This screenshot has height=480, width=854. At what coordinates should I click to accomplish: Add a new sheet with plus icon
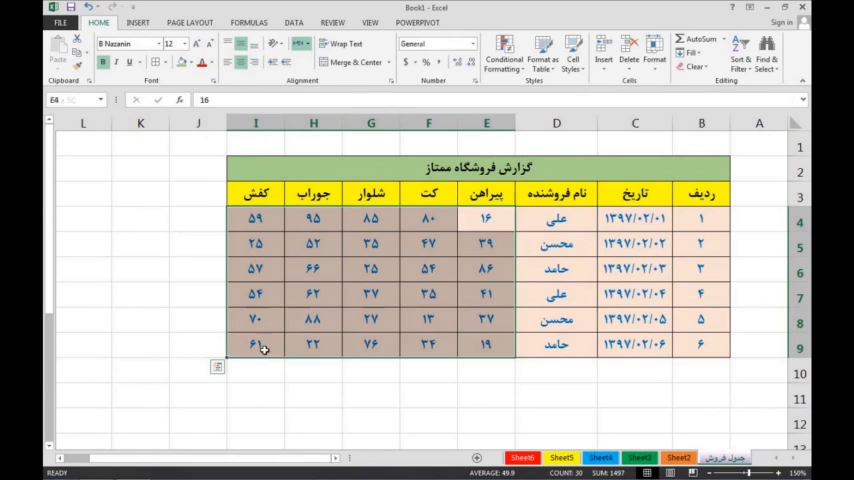tap(477, 458)
